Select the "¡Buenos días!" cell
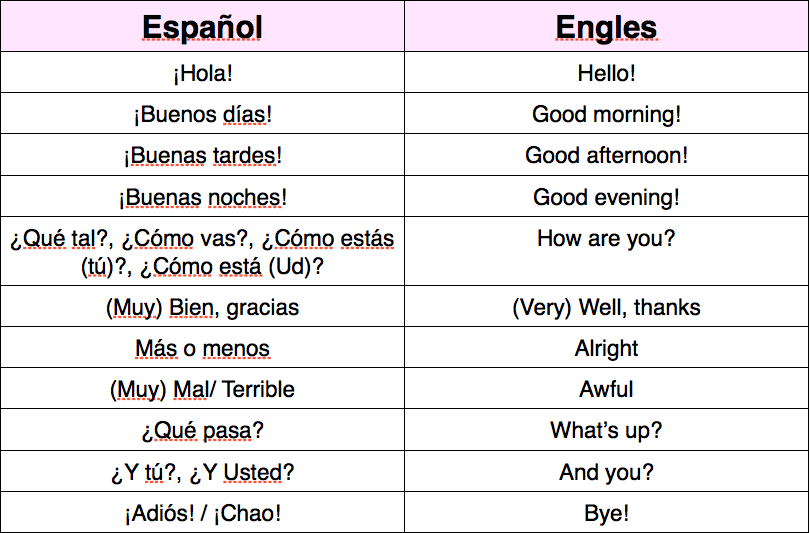 (x=202, y=114)
